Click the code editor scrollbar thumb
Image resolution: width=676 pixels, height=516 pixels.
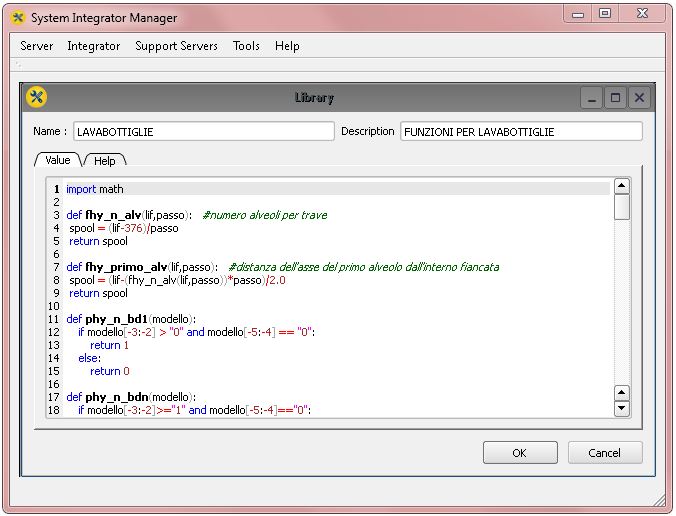pyautogui.click(x=621, y=207)
